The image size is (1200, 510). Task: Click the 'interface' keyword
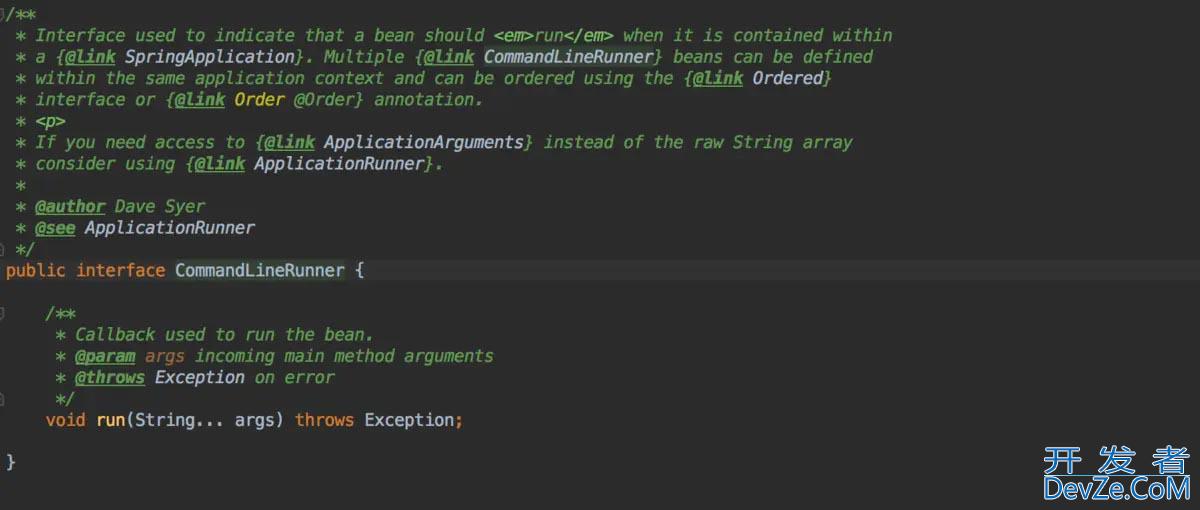[x=120, y=271]
